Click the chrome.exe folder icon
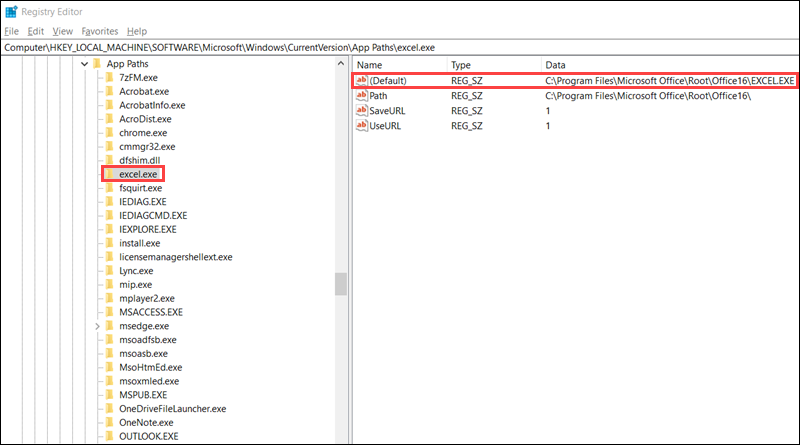Viewport: 800px width, 445px height. pyautogui.click(x=110, y=132)
